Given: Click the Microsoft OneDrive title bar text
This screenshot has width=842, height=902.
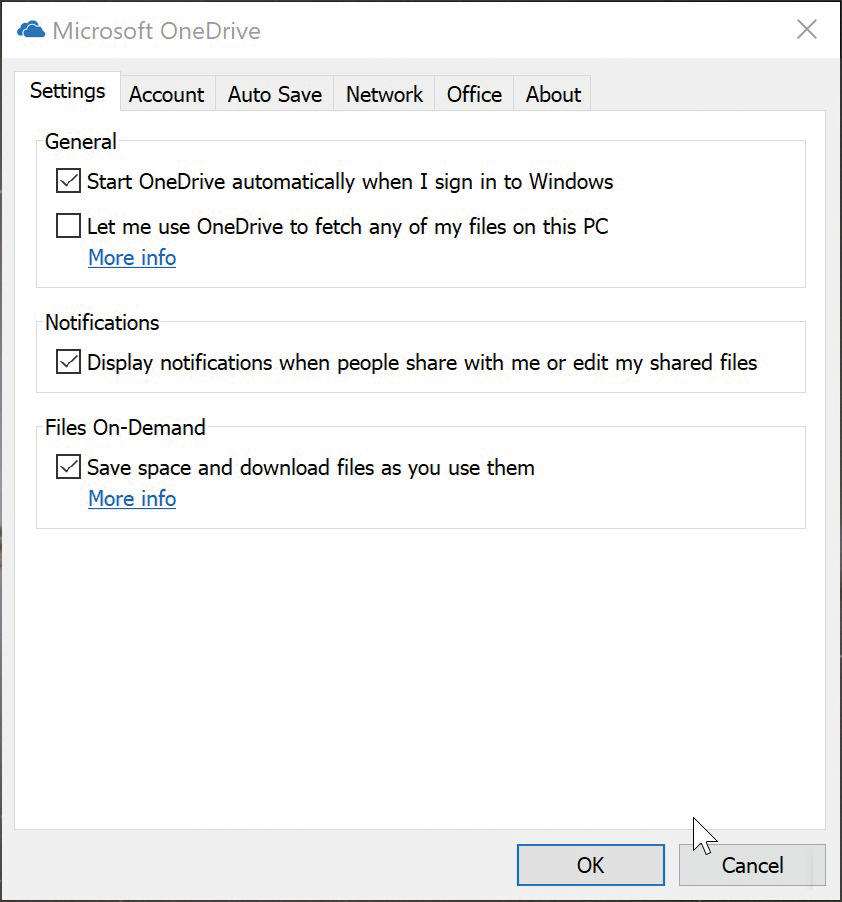Looking at the screenshot, I should 156,30.
